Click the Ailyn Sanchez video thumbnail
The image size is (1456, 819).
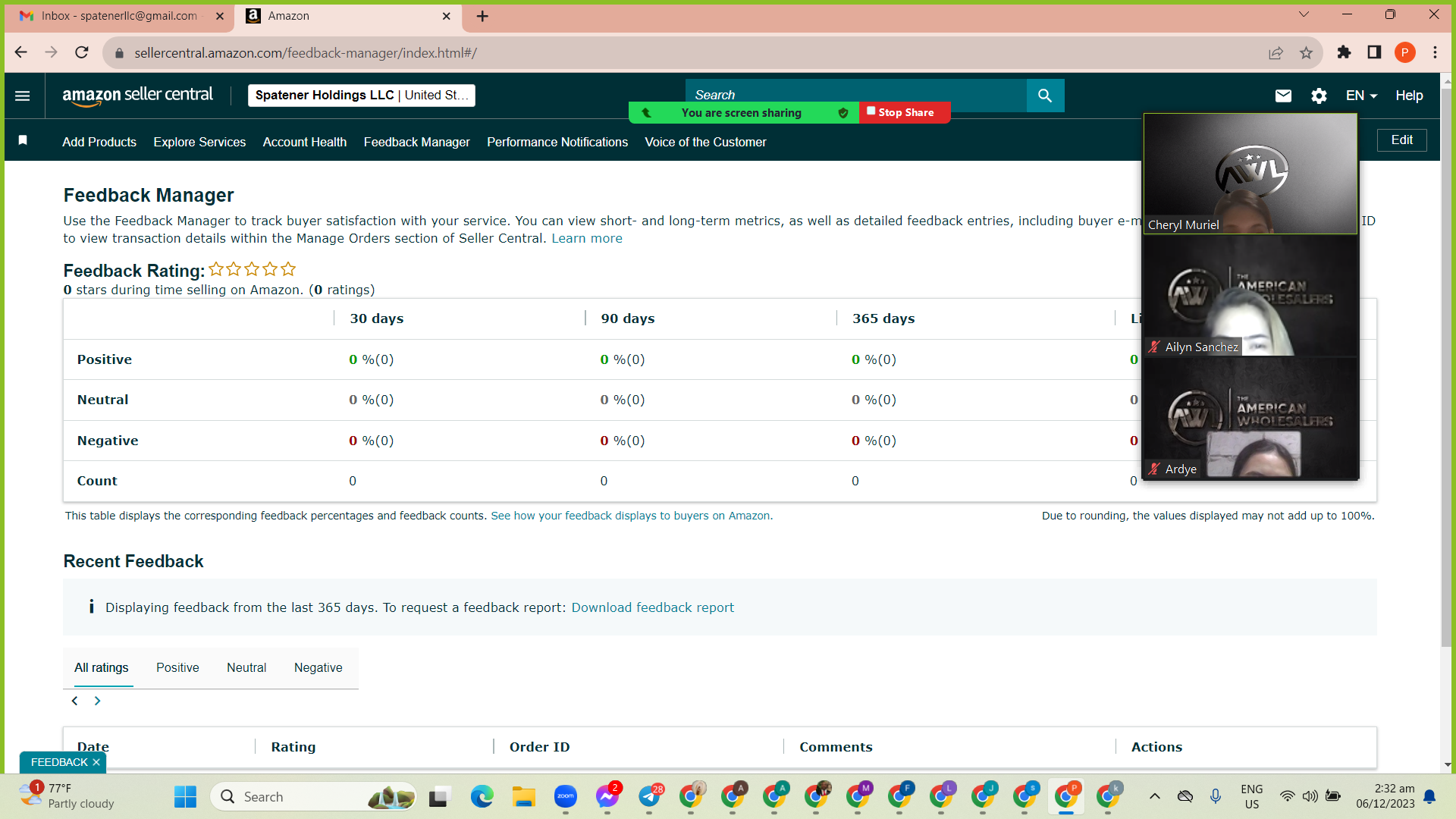(x=1250, y=296)
